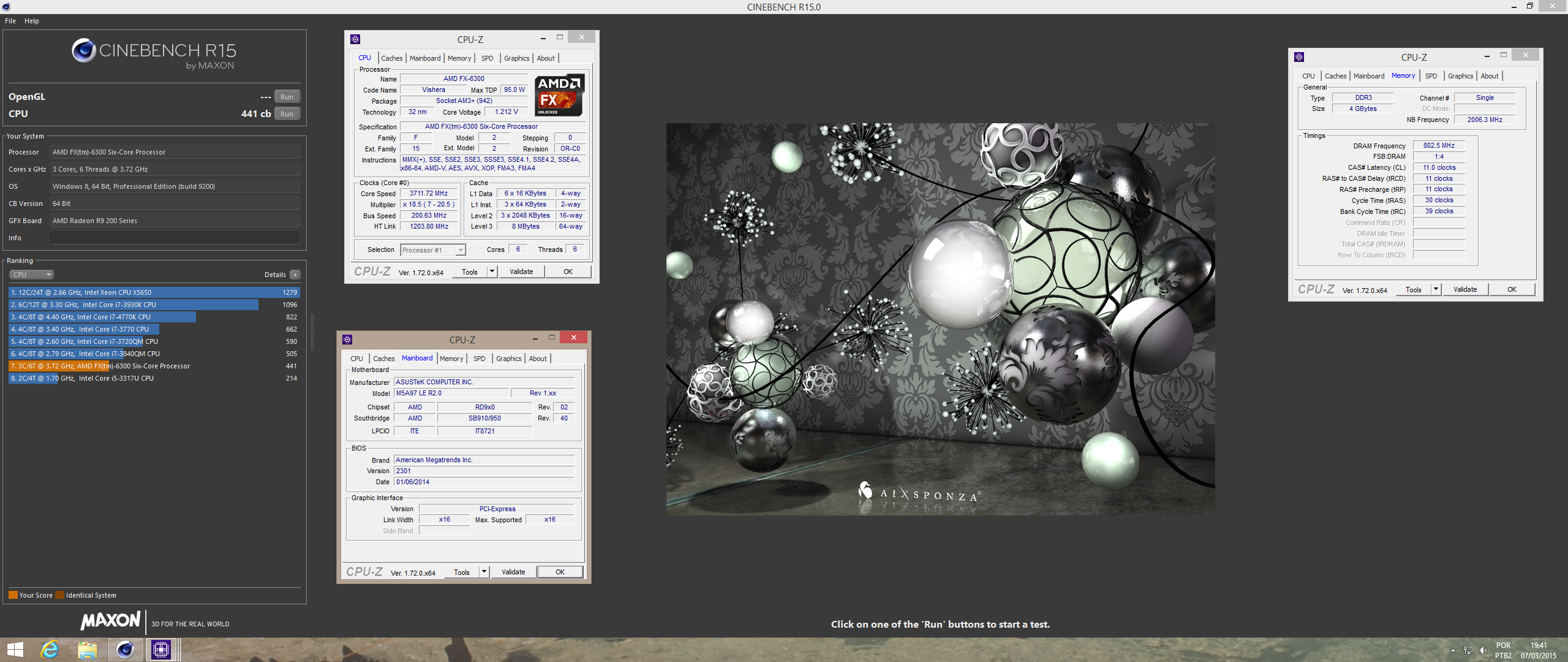Switch to SPD tab in top CPU-Z window

[x=488, y=58]
